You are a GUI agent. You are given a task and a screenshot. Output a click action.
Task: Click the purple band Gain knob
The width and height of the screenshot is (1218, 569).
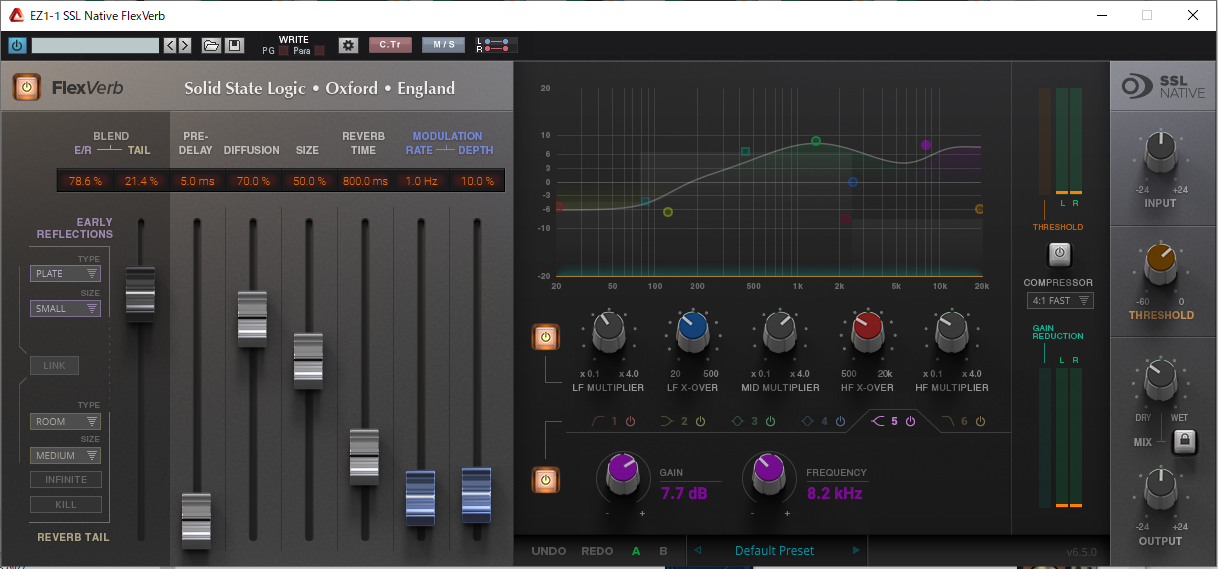[623, 476]
